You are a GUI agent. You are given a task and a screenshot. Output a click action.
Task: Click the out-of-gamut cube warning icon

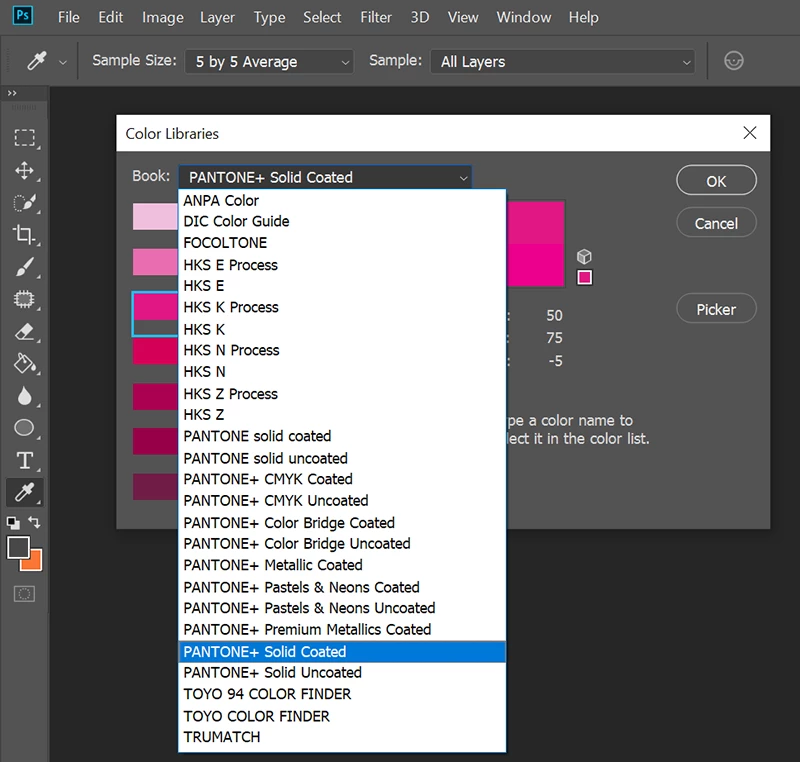584,256
